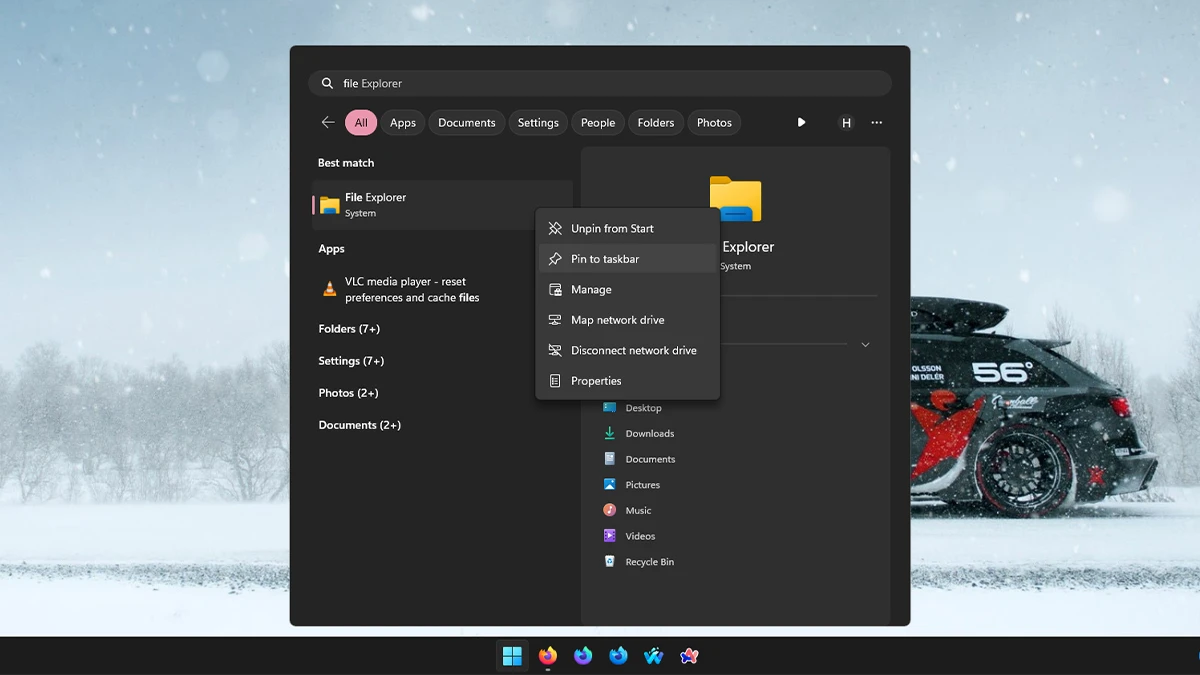The height and width of the screenshot is (675, 1200).
Task: Switch to the Photos filter tab
Action: (x=714, y=123)
